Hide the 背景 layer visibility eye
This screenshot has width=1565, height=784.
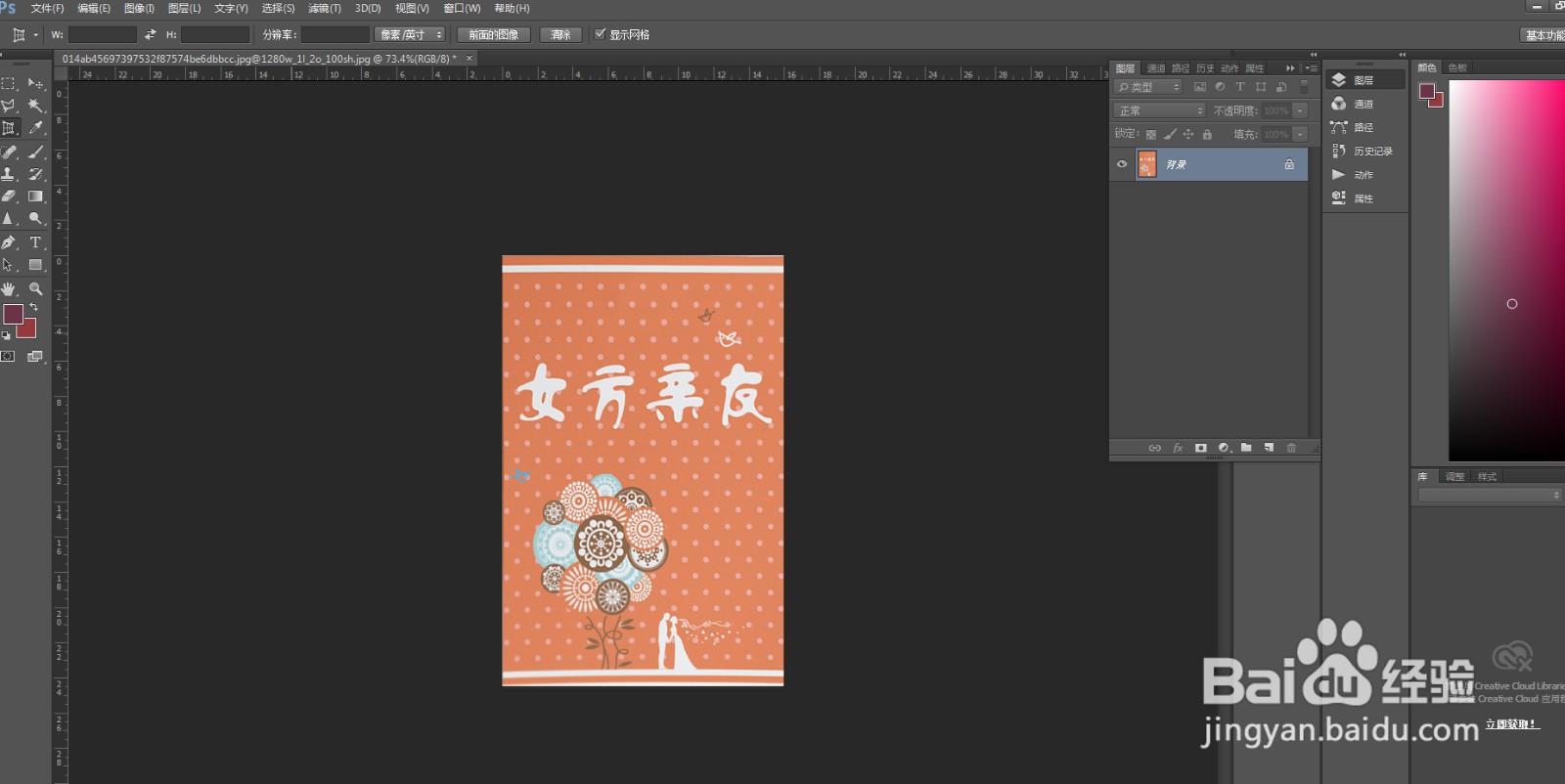[x=1122, y=164]
